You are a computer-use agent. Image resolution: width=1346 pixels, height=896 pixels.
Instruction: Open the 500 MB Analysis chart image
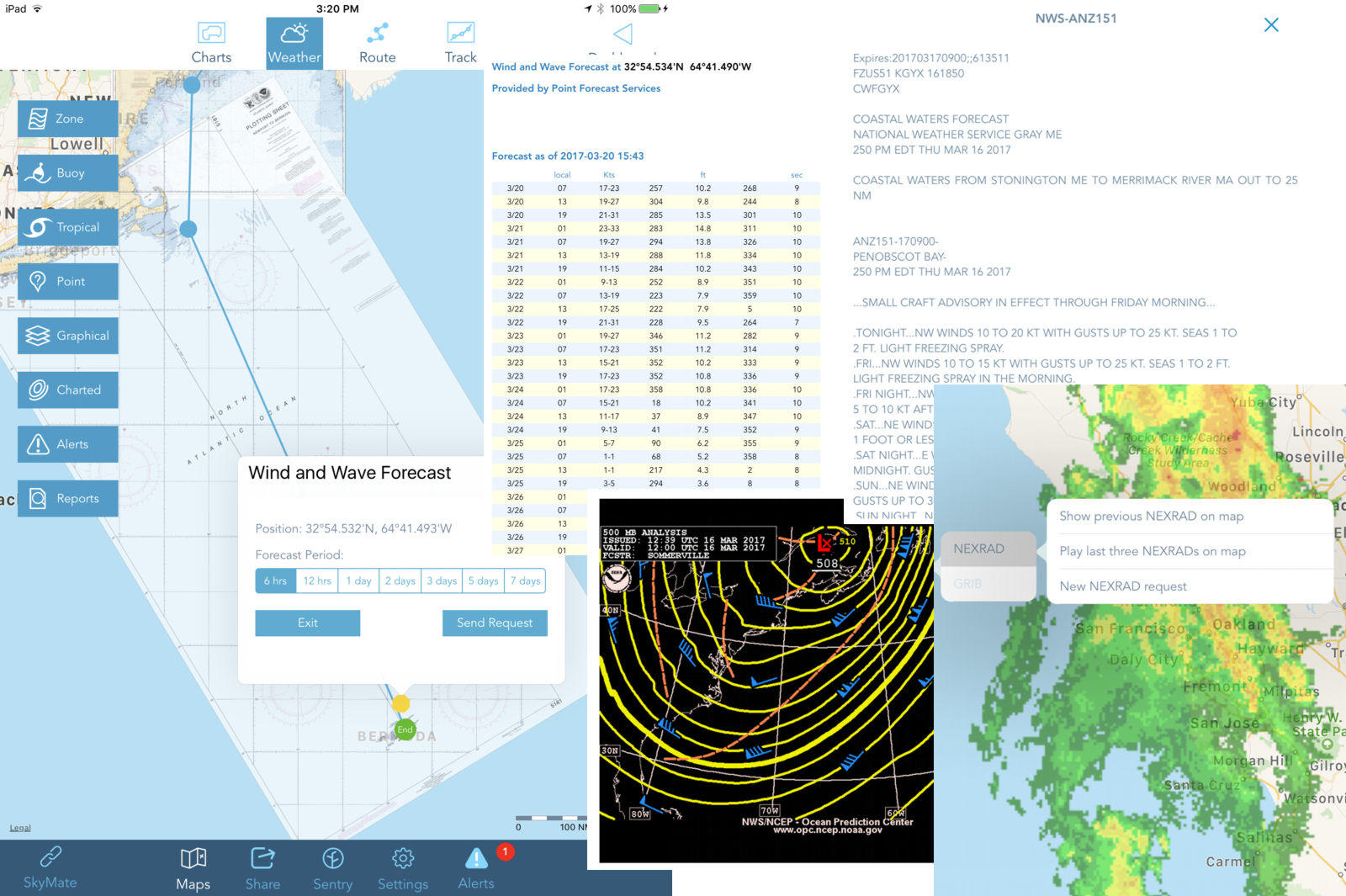click(766, 681)
